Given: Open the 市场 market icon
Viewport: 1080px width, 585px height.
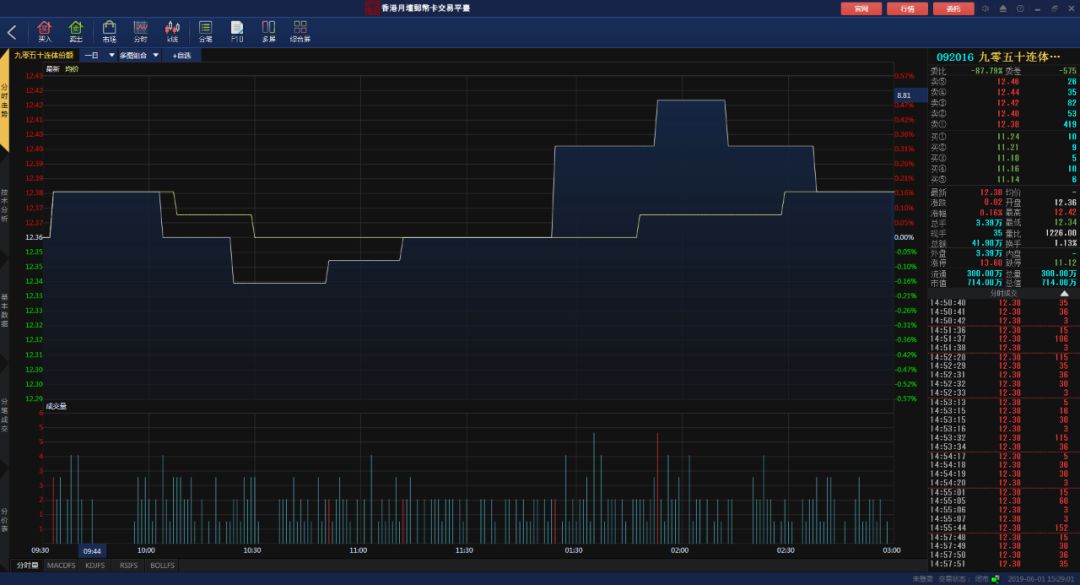Looking at the screenshot, I should 110,32.
